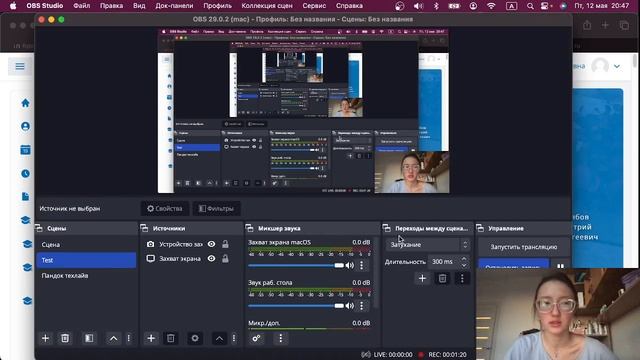Open the Коллекция сцен menu
Screen dimensions: 640x360
pos(267,6)
